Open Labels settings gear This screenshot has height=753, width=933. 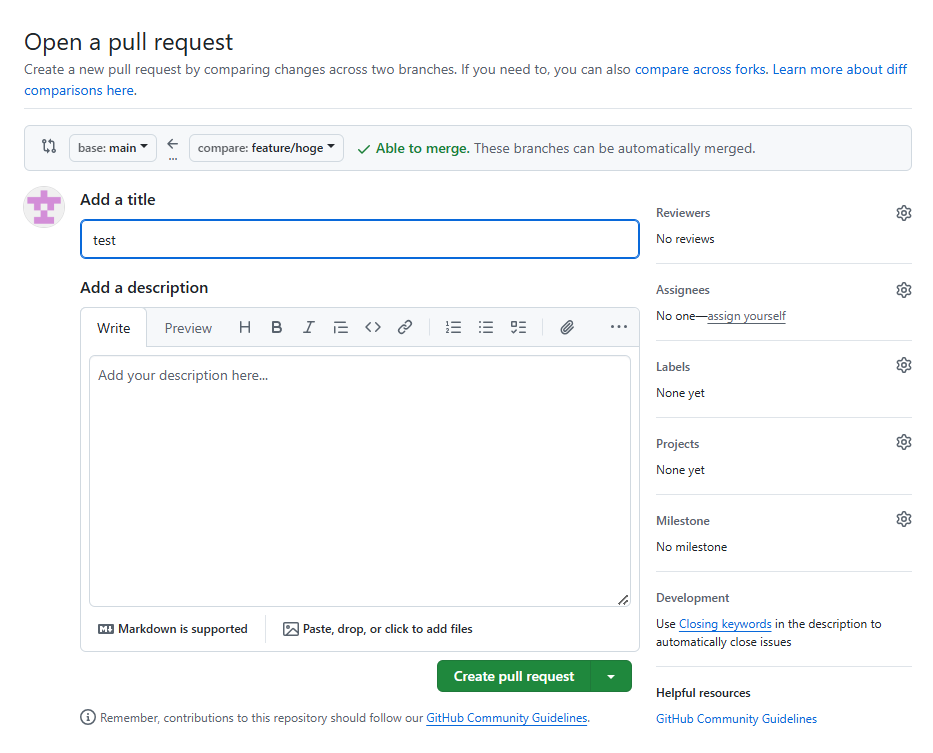(904, 365)
